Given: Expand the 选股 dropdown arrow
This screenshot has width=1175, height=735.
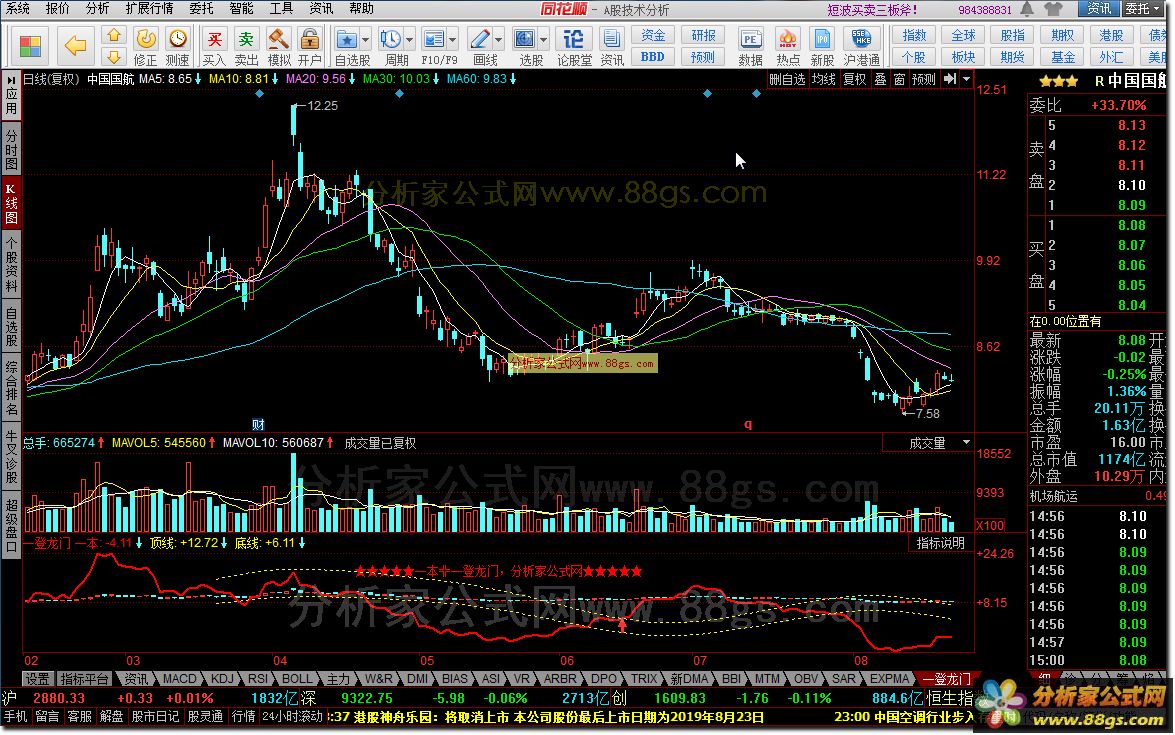Looking at the screenshot, I should (x=543, y=39).
